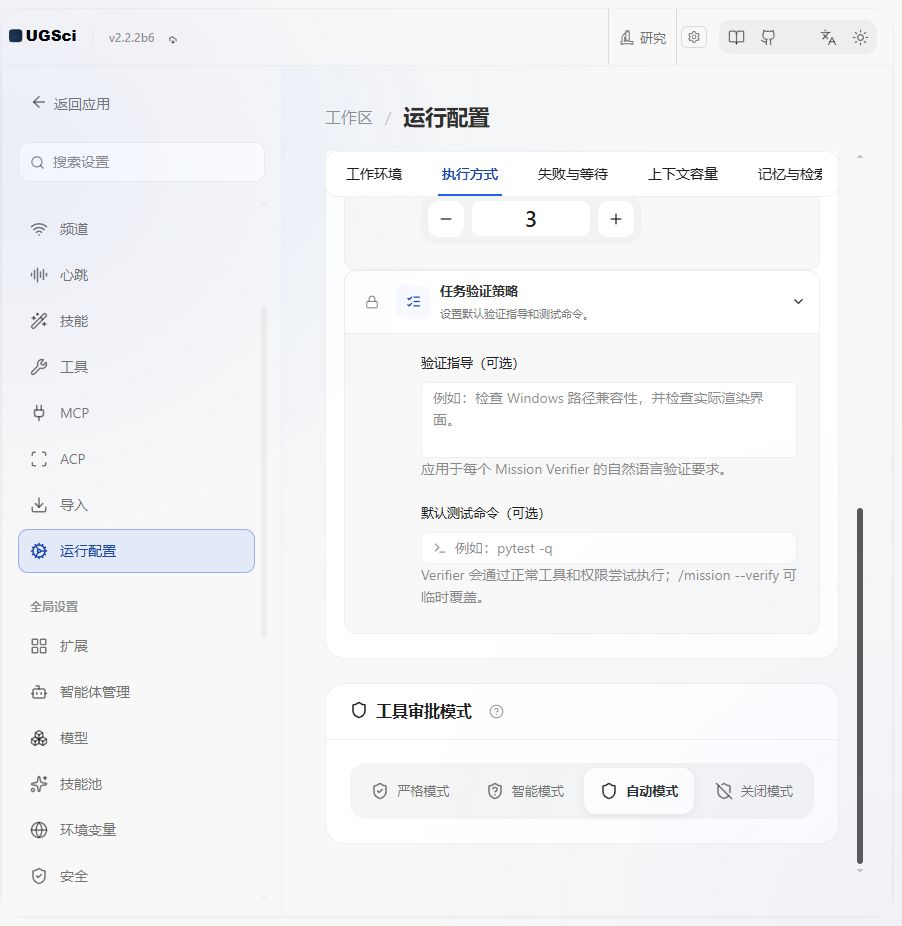Click the 验证指导 text area
The width and height of the screenshot is (902, 926).
[x=608, y=420]
